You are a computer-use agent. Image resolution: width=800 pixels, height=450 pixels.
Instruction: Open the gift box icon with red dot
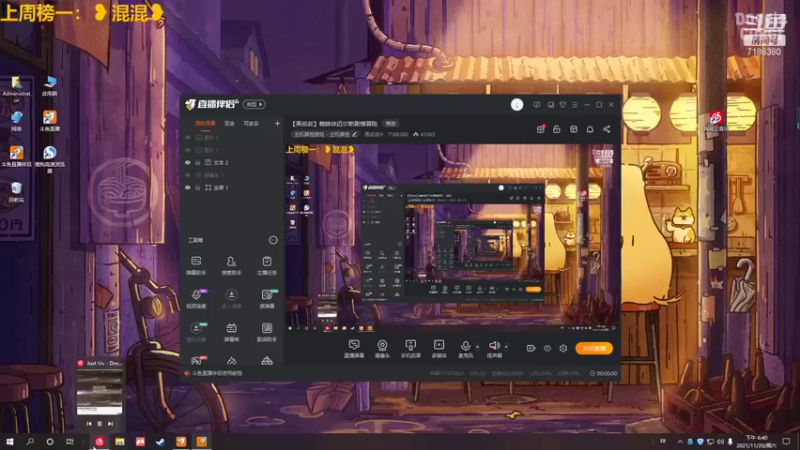click(540, 129)
